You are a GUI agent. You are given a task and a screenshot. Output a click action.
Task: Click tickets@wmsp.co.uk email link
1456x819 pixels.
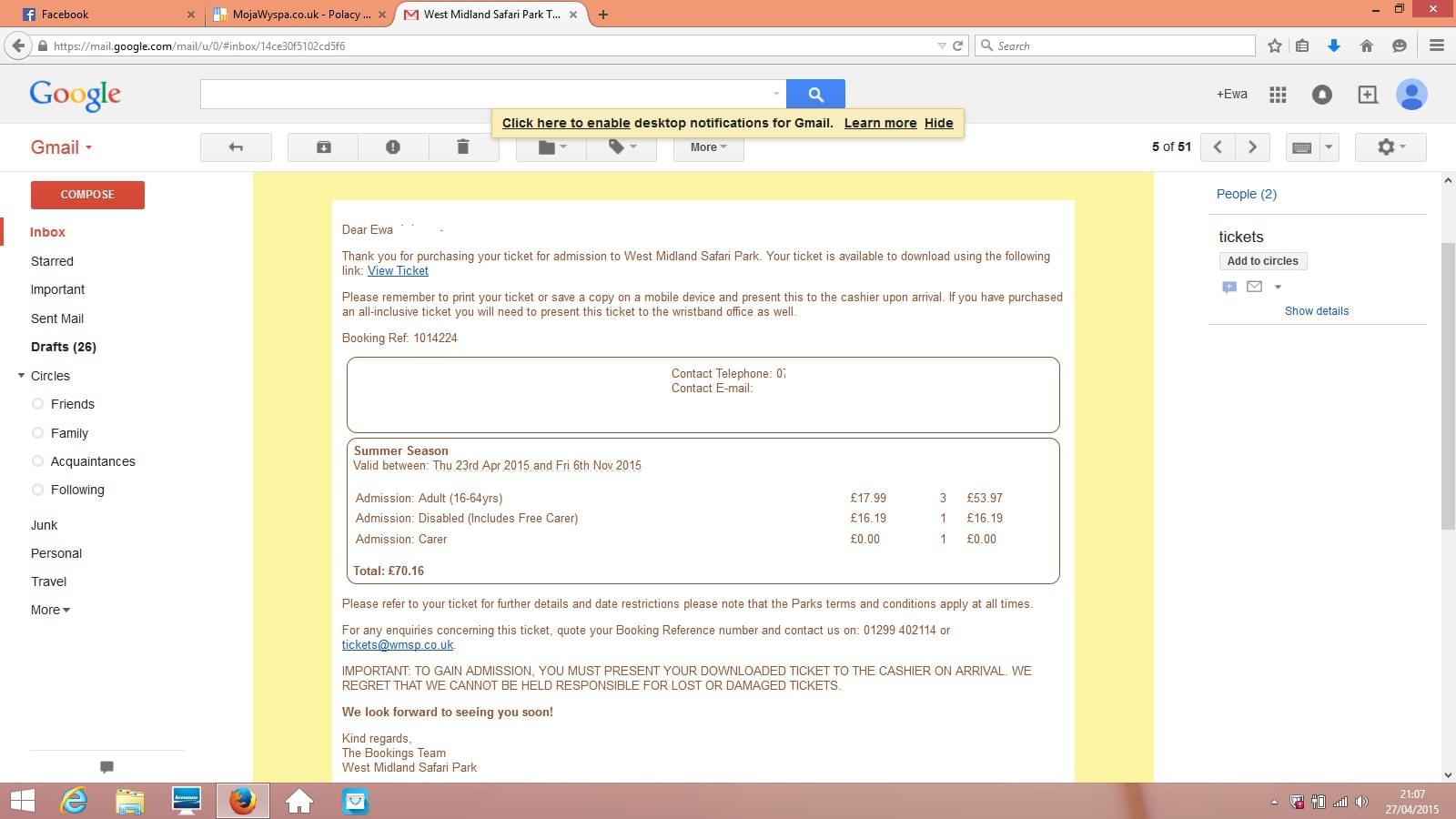point(398,644)
